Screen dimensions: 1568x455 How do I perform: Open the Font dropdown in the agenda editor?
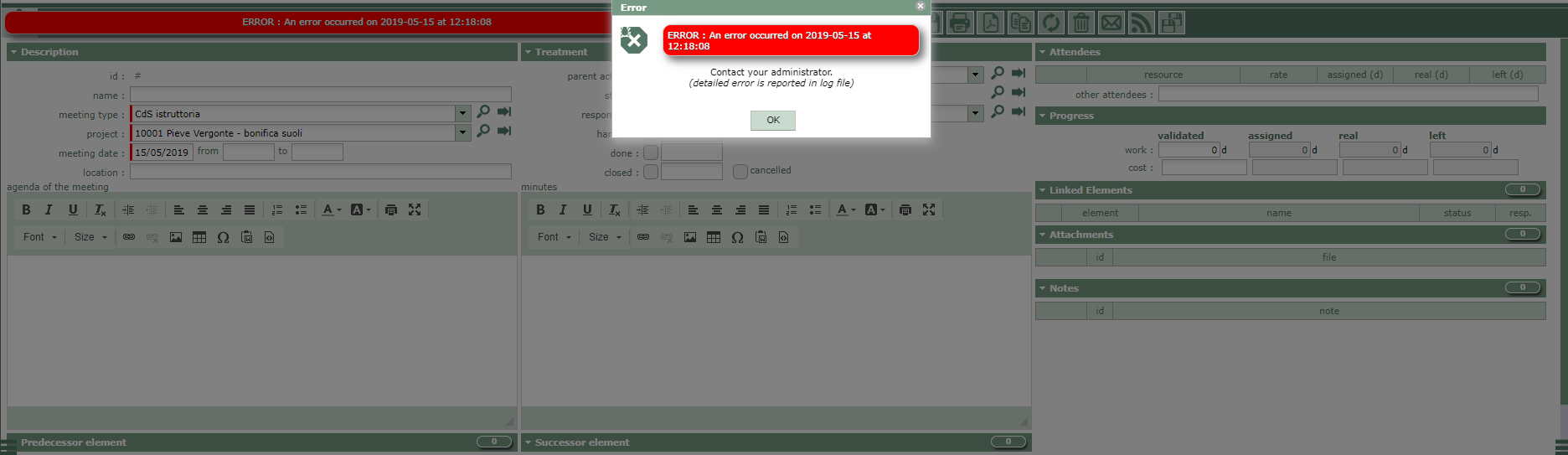pos(40,237)
